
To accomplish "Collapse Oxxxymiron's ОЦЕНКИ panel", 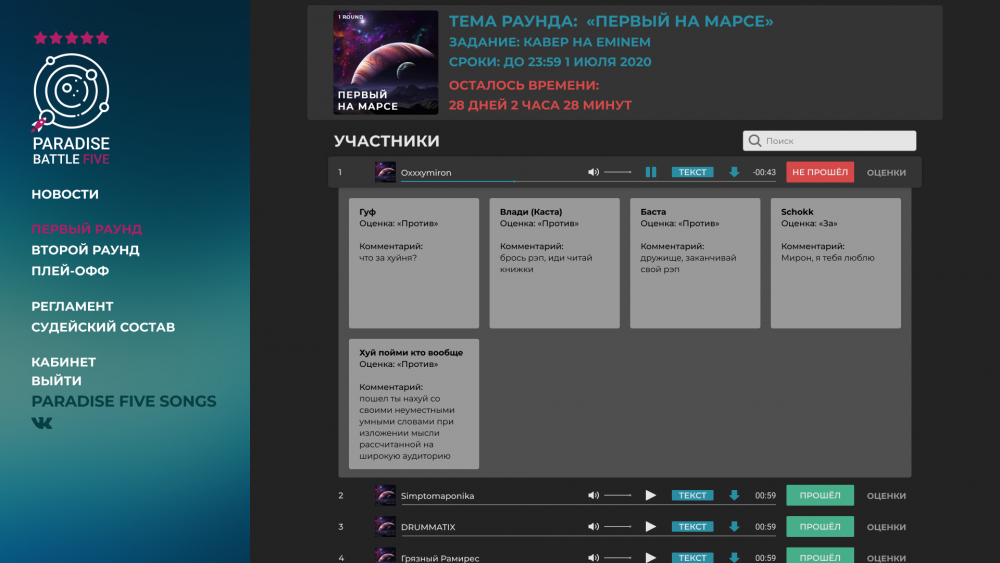I will tap(886, 172).
